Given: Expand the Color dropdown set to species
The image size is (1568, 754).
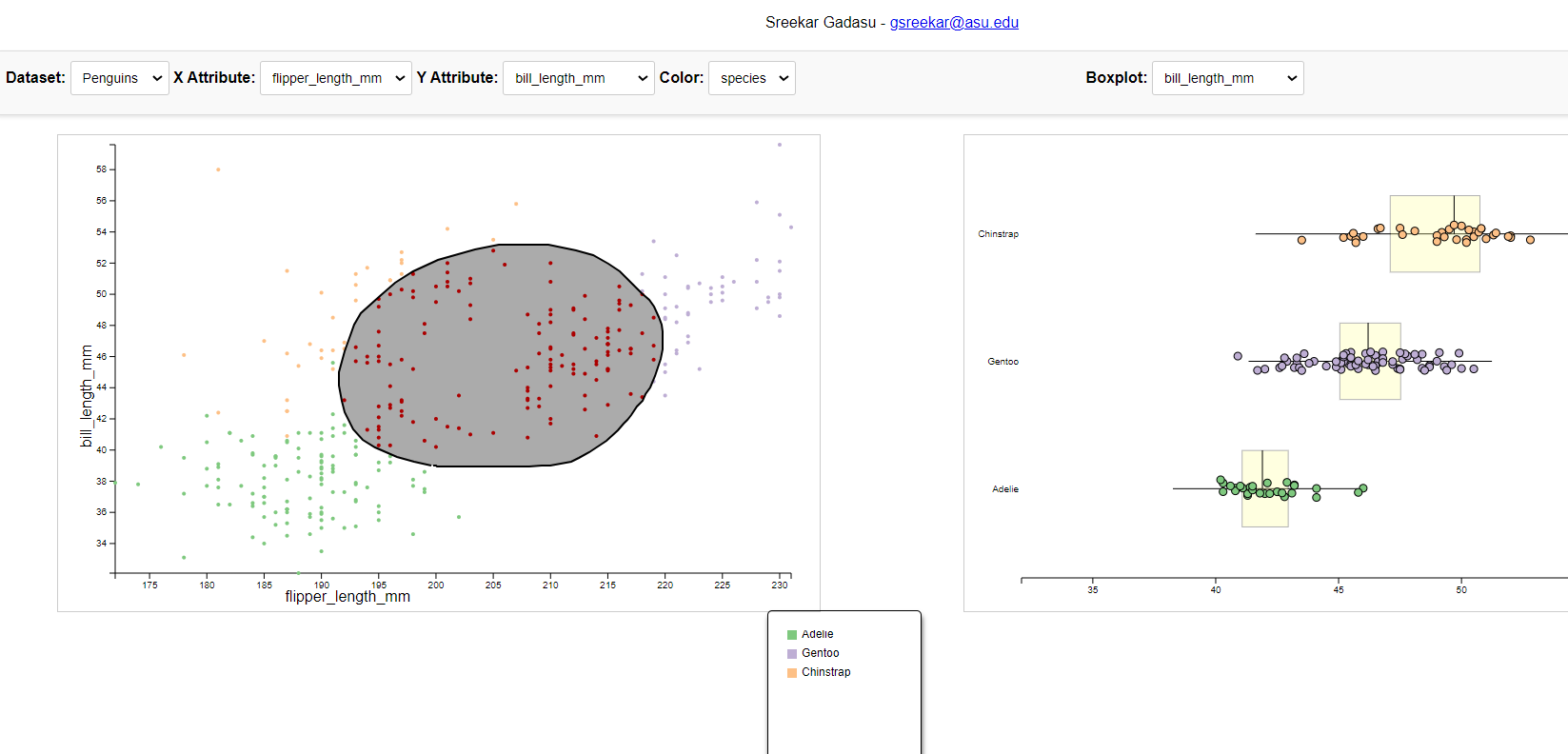Looking at the screenshot, I should (x=751, y=78).
